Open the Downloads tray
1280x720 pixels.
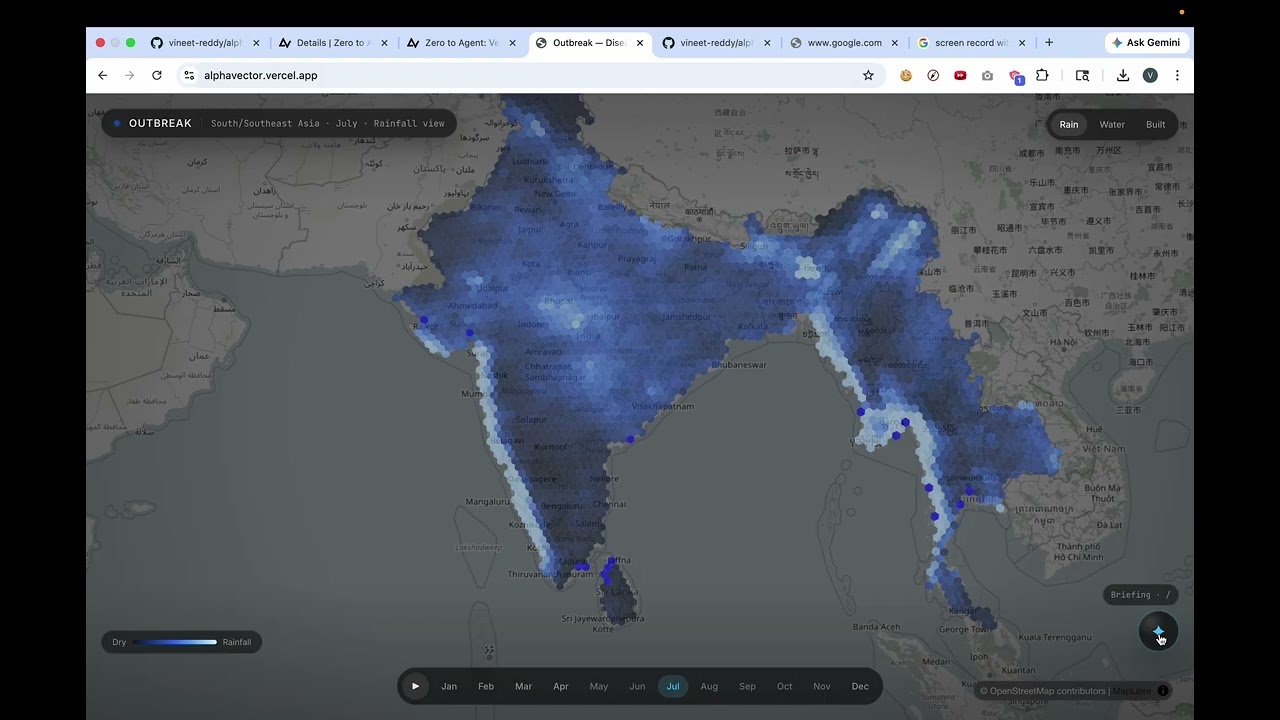(1123, 75)
